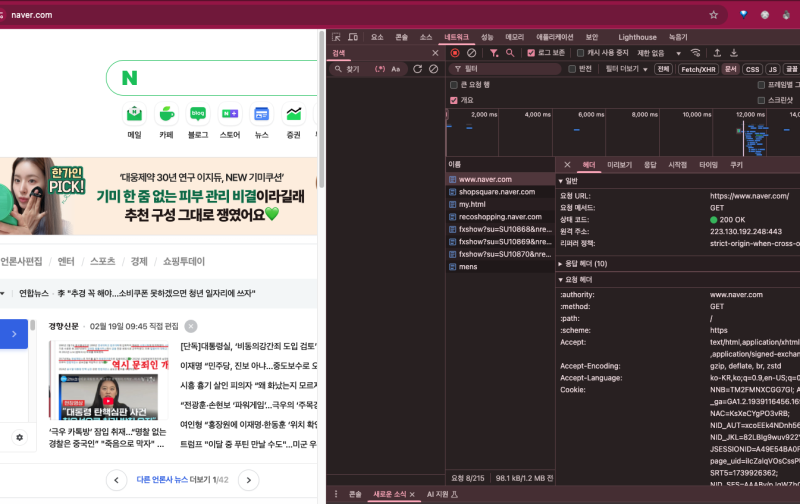Bookmark the page with the star icon
The height and width of the screenshot is (504, 800).
coord(714,15)
